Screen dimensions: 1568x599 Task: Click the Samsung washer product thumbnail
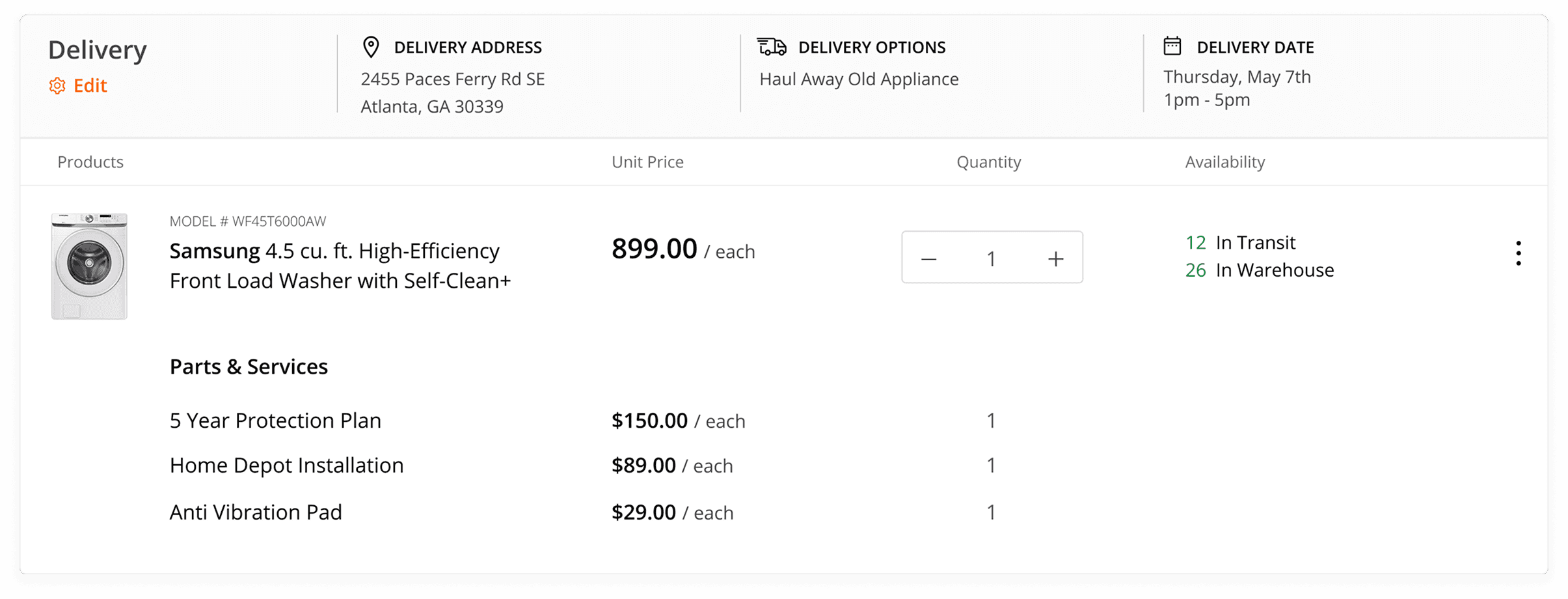[x=90, y=266]
